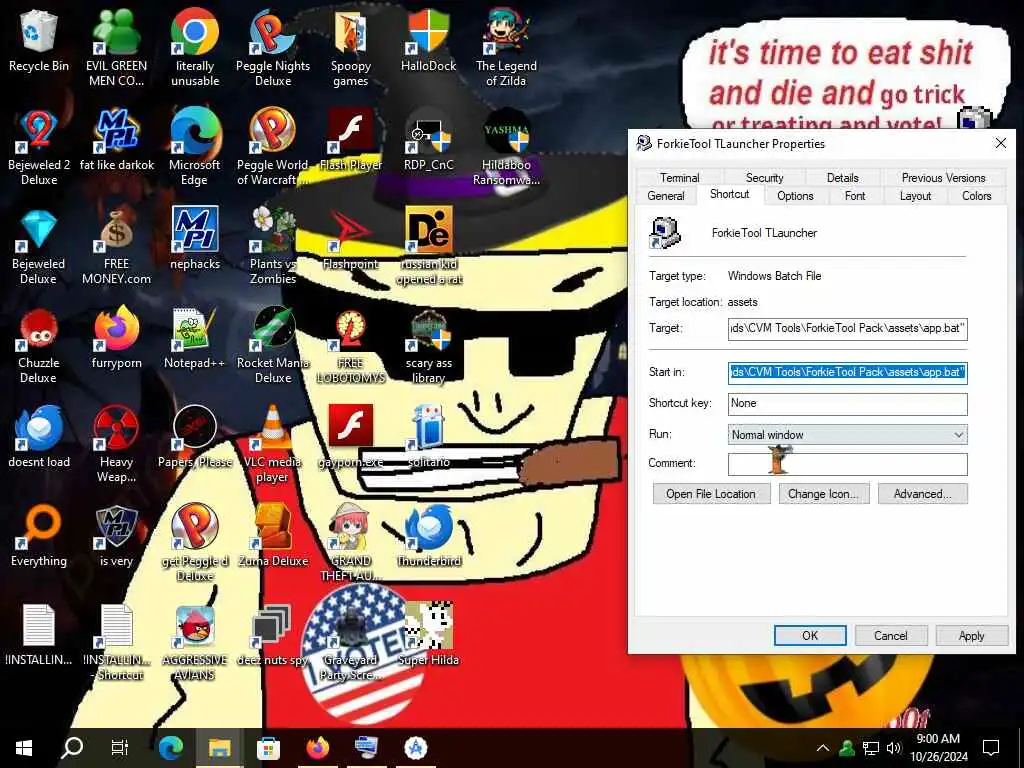Screen dimensions: 1024x768
Task: Open the taskbar clock and date
Action: click(939, 748)
